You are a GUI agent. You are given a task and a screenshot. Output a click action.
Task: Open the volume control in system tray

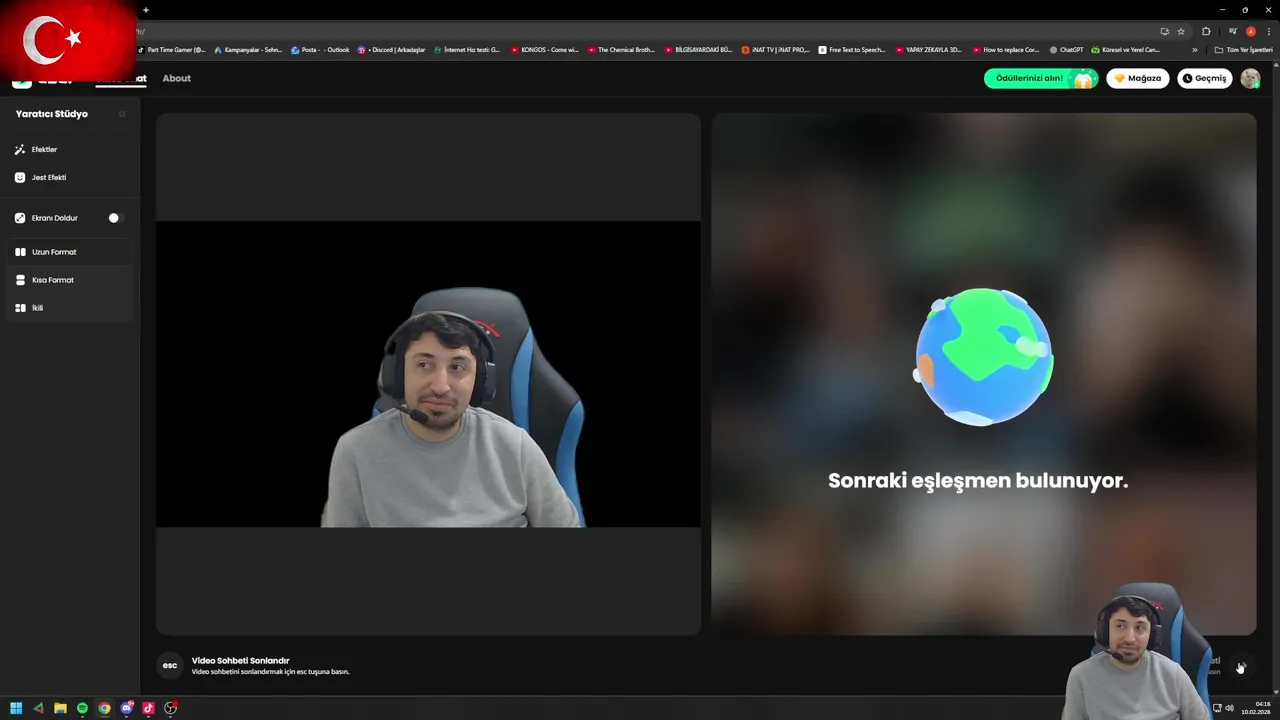(x=1229, y=708)
